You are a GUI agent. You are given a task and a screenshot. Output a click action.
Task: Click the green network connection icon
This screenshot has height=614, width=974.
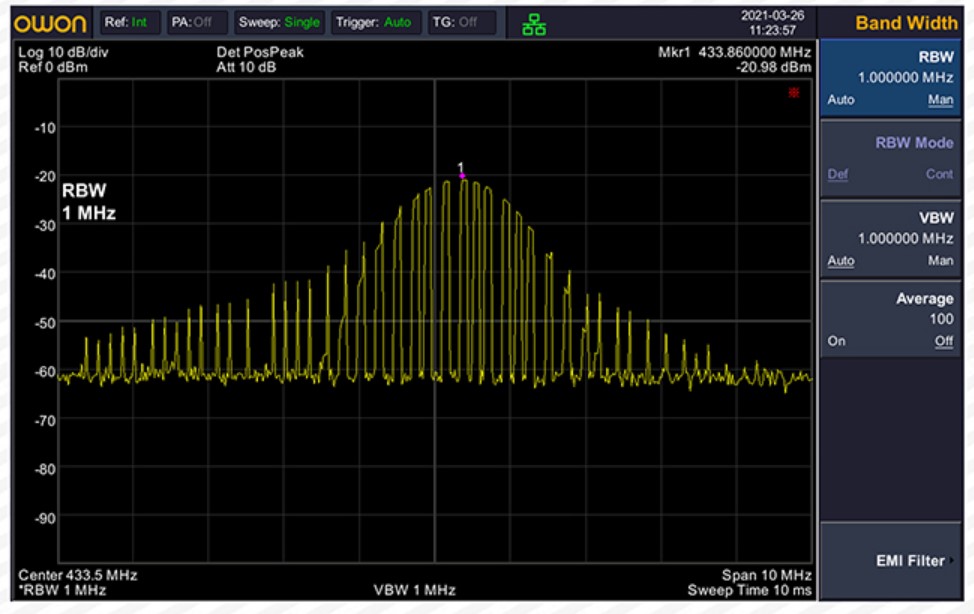pos(534,25)
